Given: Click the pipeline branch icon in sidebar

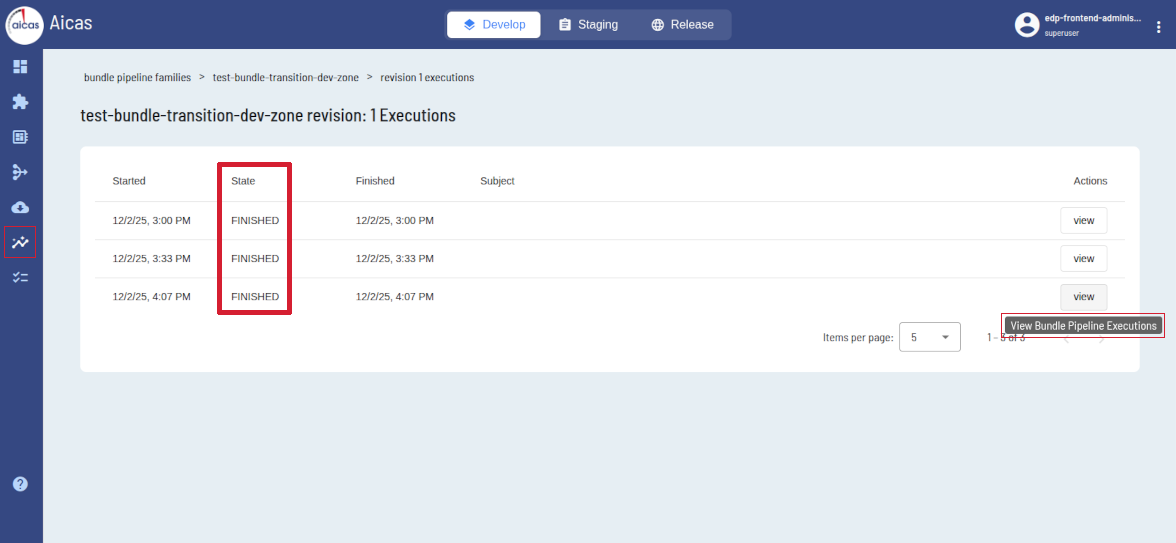Looking at the screenshot, I should [20, 172].
